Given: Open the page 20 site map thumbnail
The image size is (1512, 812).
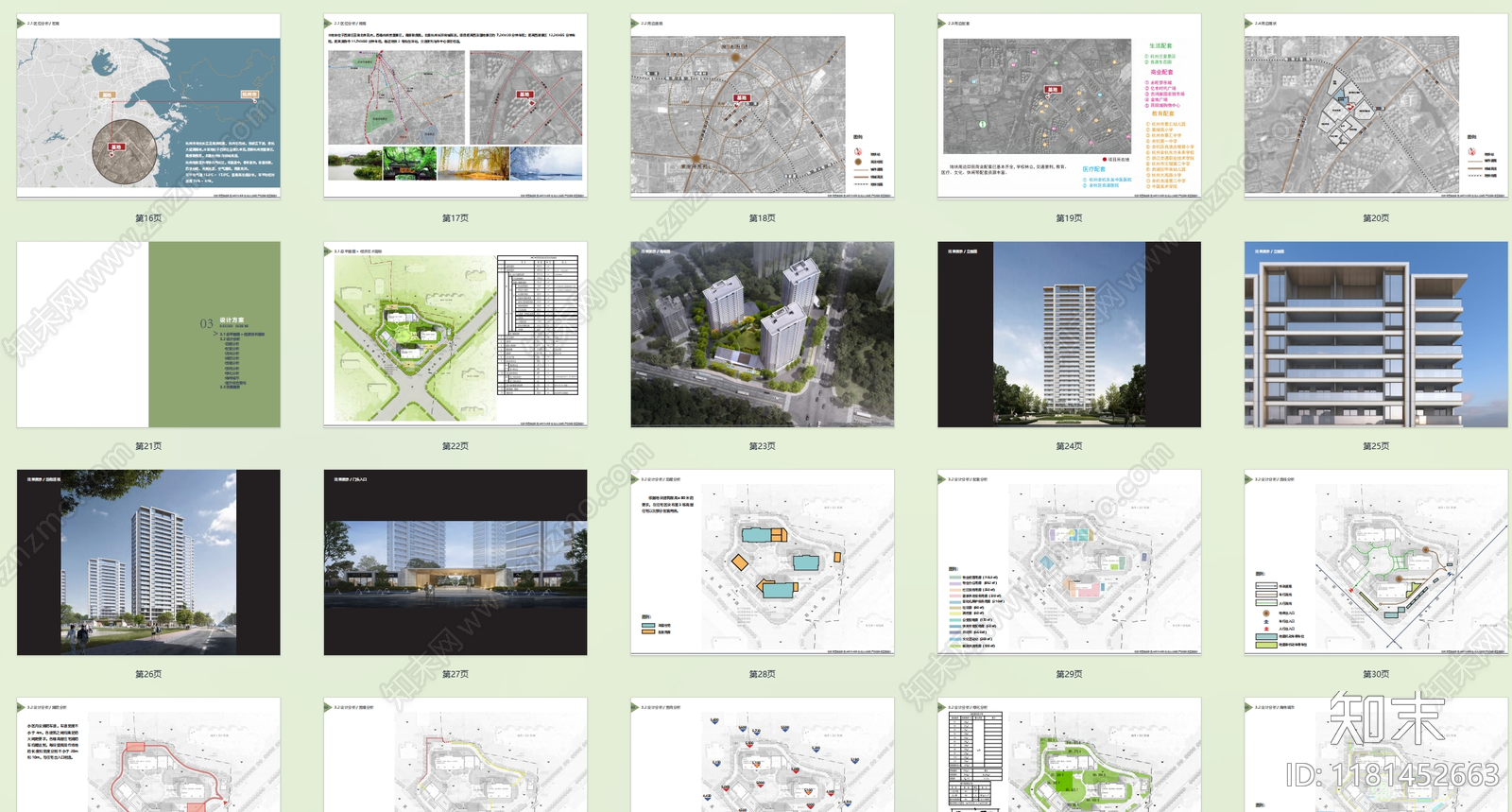Looking at the screenshot, I should click(x=1376, y=106).
